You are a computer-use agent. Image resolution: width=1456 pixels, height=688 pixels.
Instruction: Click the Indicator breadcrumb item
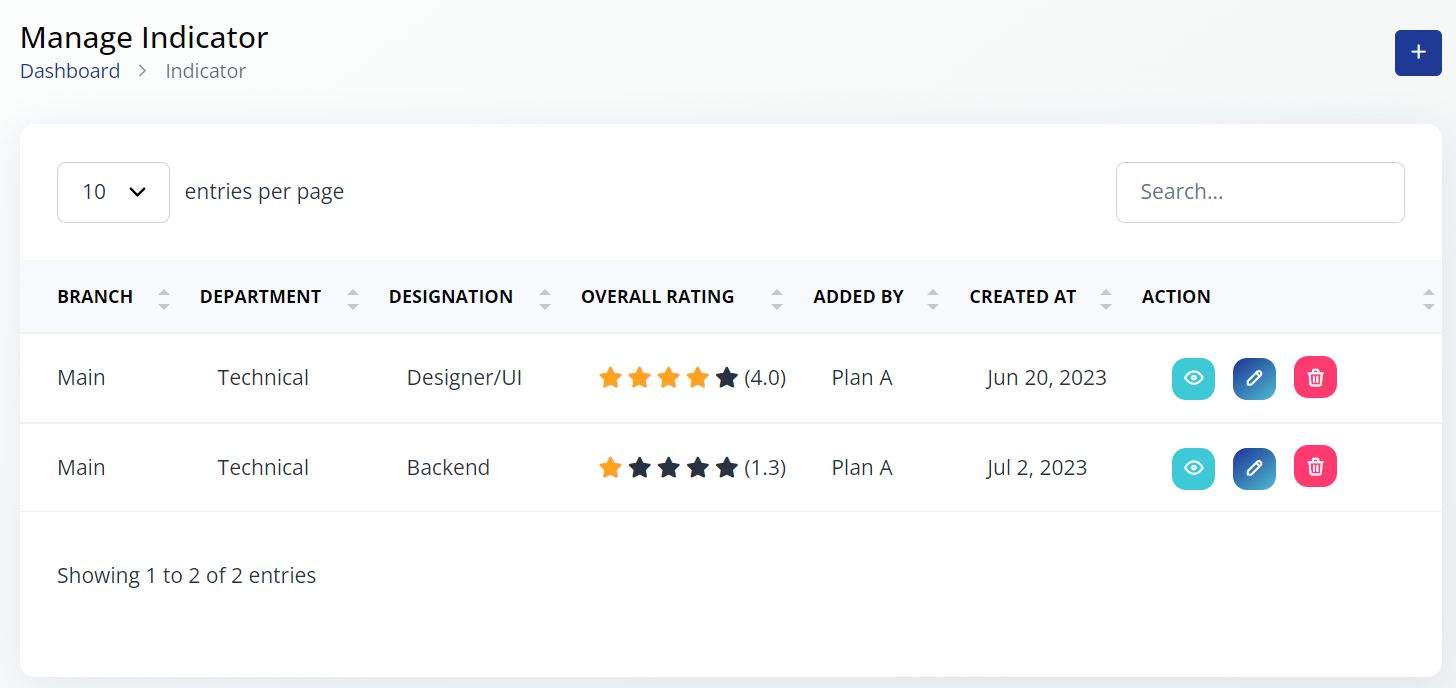point(205,71)
